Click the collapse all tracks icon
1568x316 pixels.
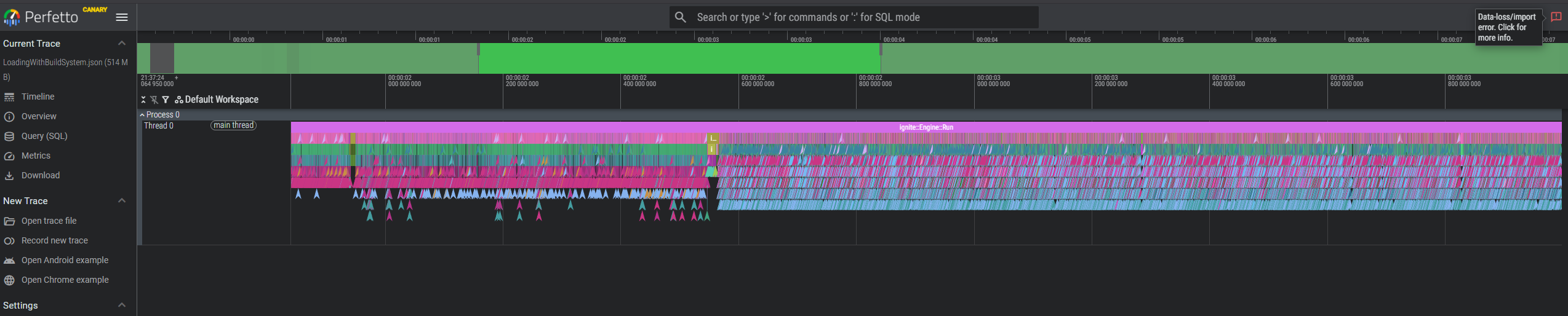143,100
